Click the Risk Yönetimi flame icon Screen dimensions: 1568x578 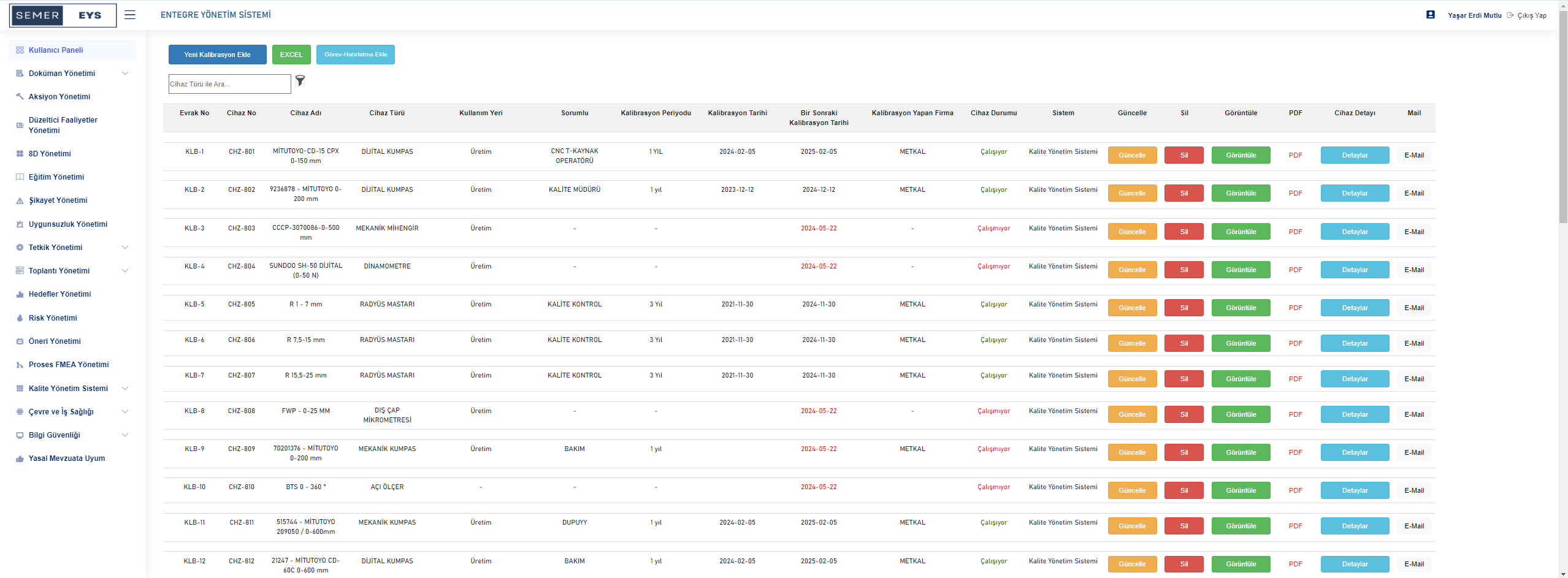tap(20, 318)
